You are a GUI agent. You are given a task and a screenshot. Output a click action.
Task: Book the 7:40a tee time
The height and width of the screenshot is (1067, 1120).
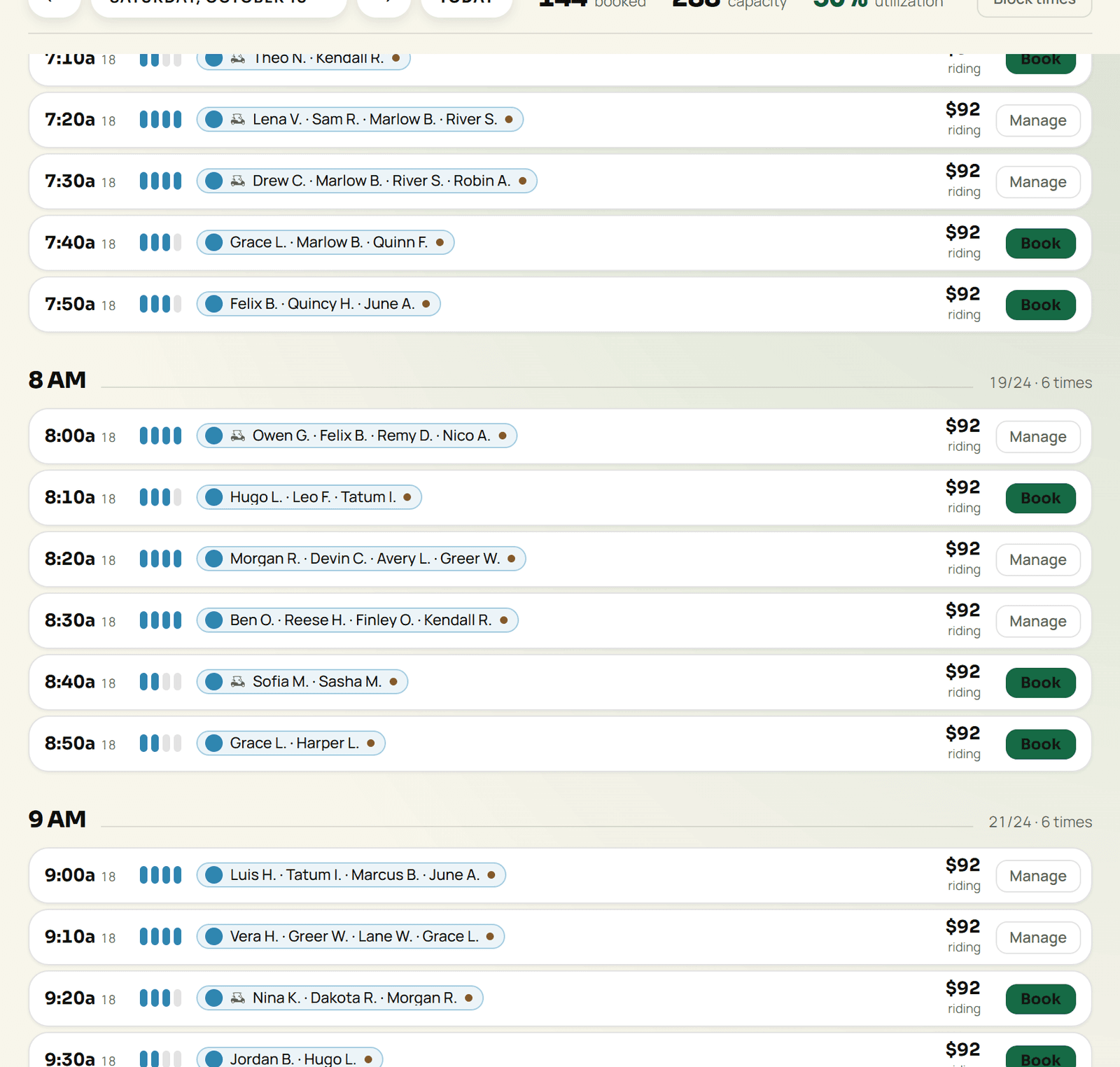coord(1040,244)
